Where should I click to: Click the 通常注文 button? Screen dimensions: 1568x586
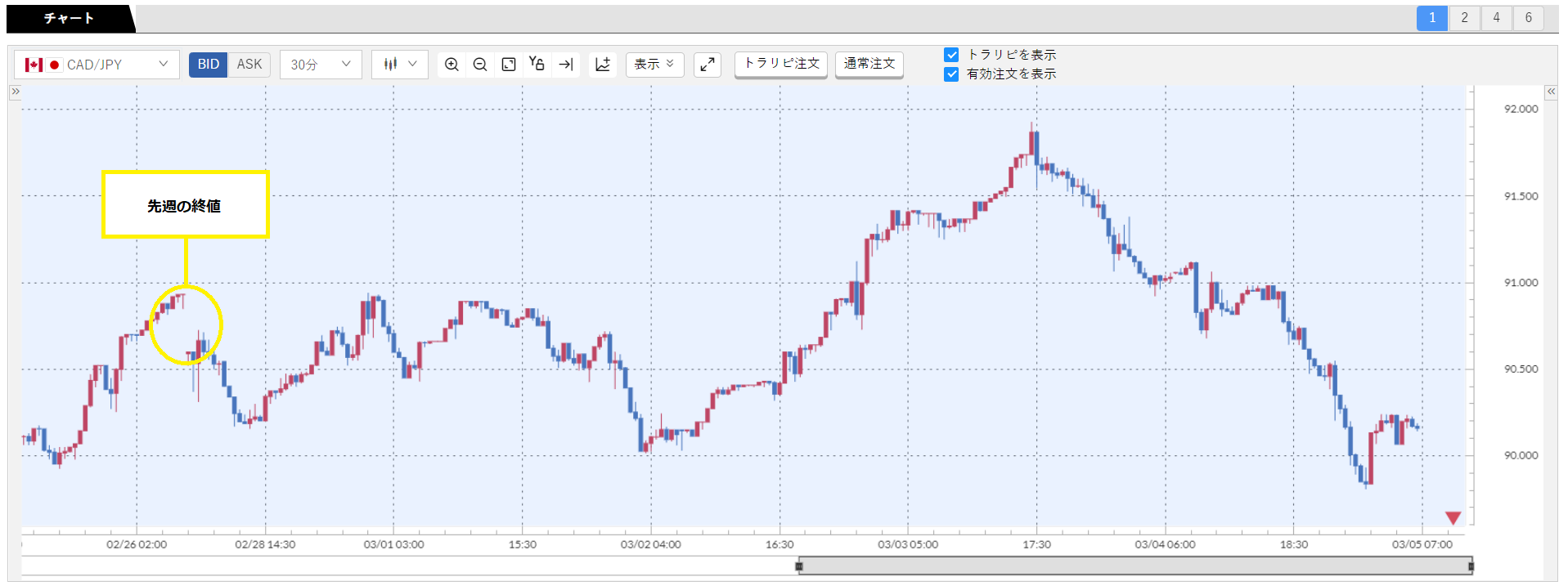pyautogui.click(x=869, y=64)
